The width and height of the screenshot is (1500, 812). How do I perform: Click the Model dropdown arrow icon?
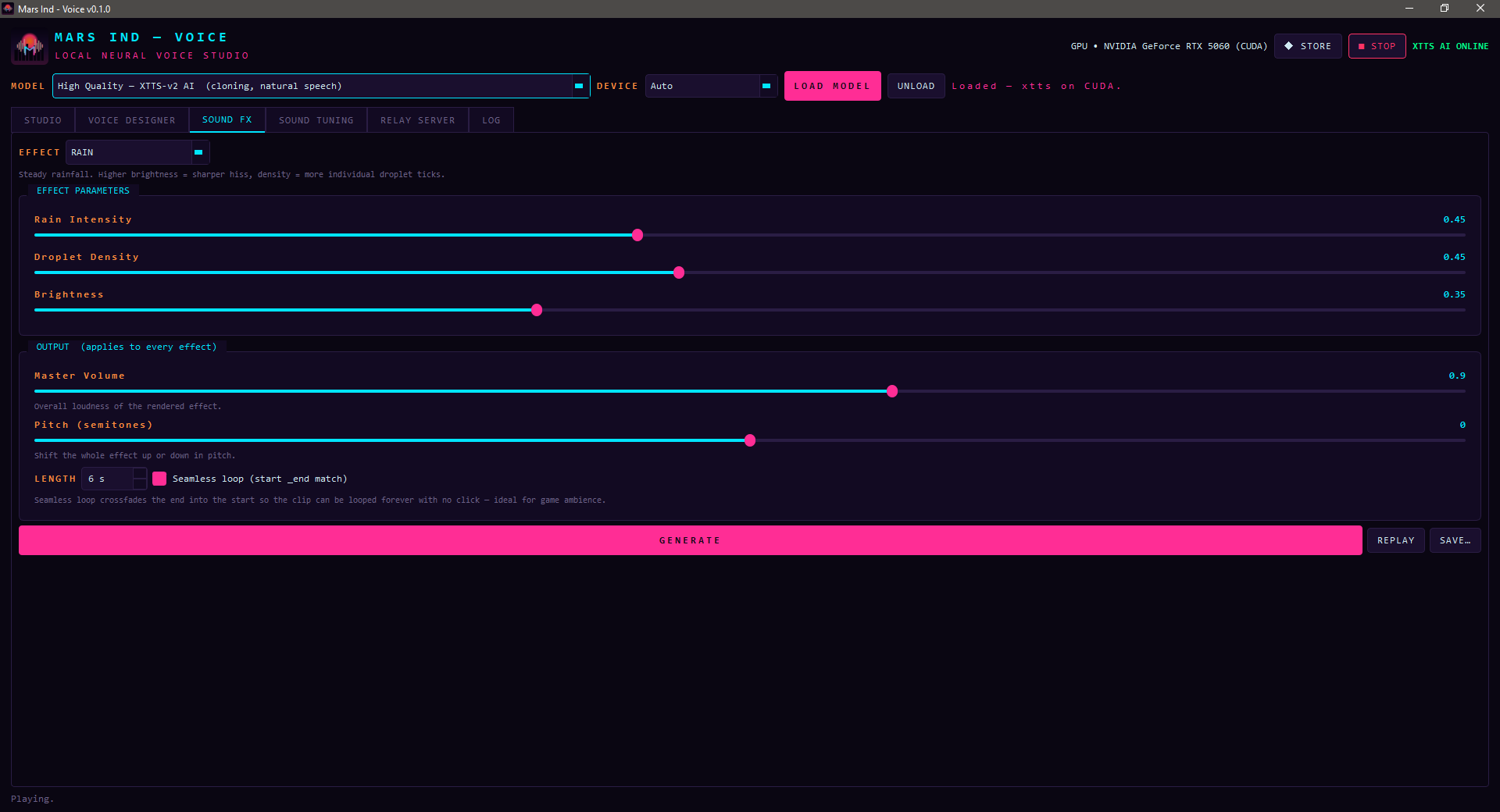click(579, 86)
